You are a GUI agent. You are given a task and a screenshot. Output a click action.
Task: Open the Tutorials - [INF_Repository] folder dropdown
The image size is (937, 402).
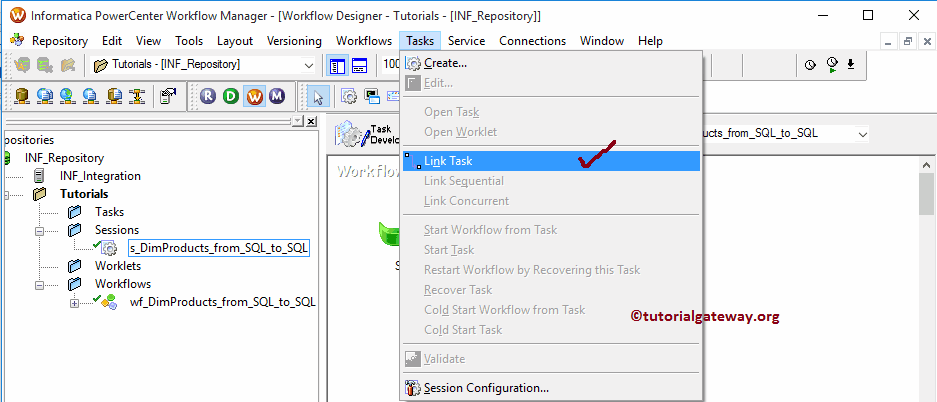(x=308, y=65)
